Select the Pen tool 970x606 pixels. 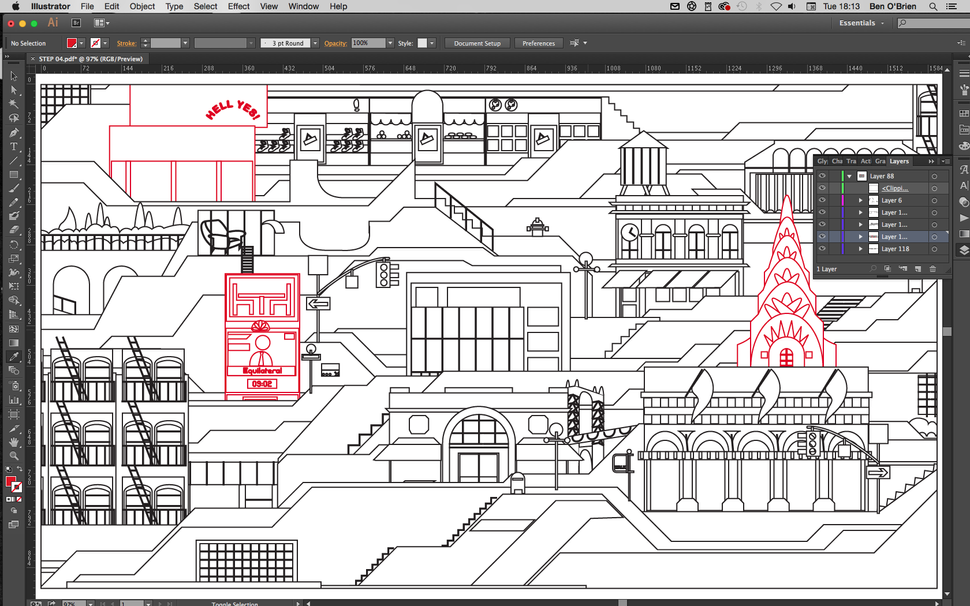pos(13,133)
